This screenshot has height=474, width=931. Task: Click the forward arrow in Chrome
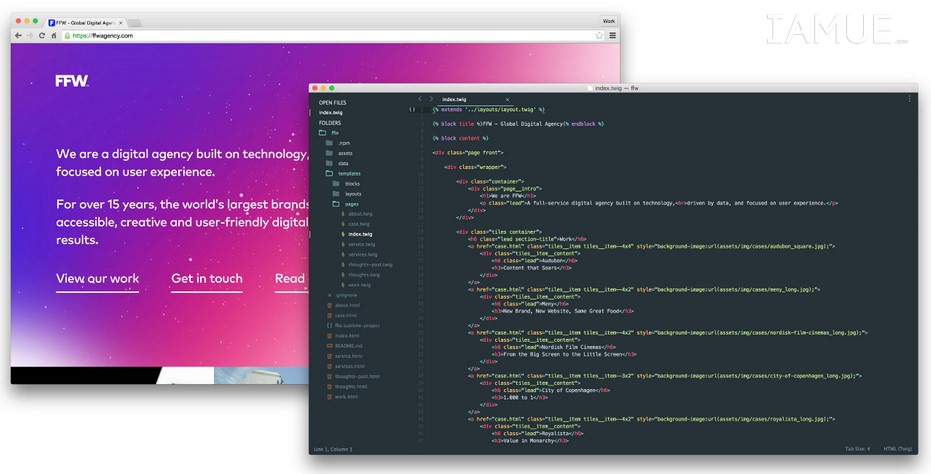[x=30, y=36]
